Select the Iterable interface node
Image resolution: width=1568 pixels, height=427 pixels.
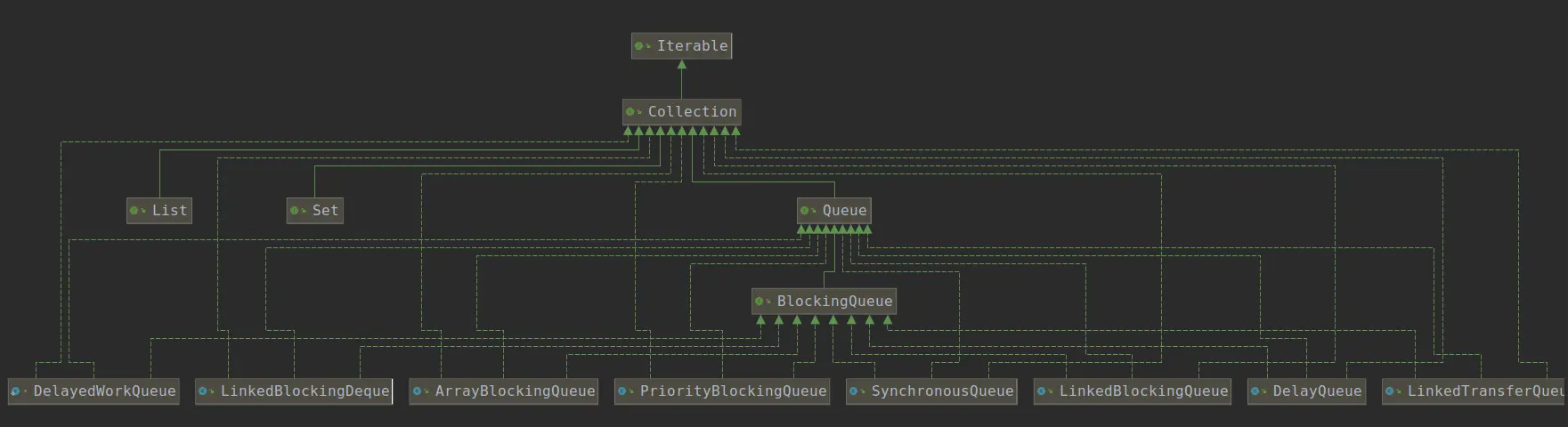681,46
